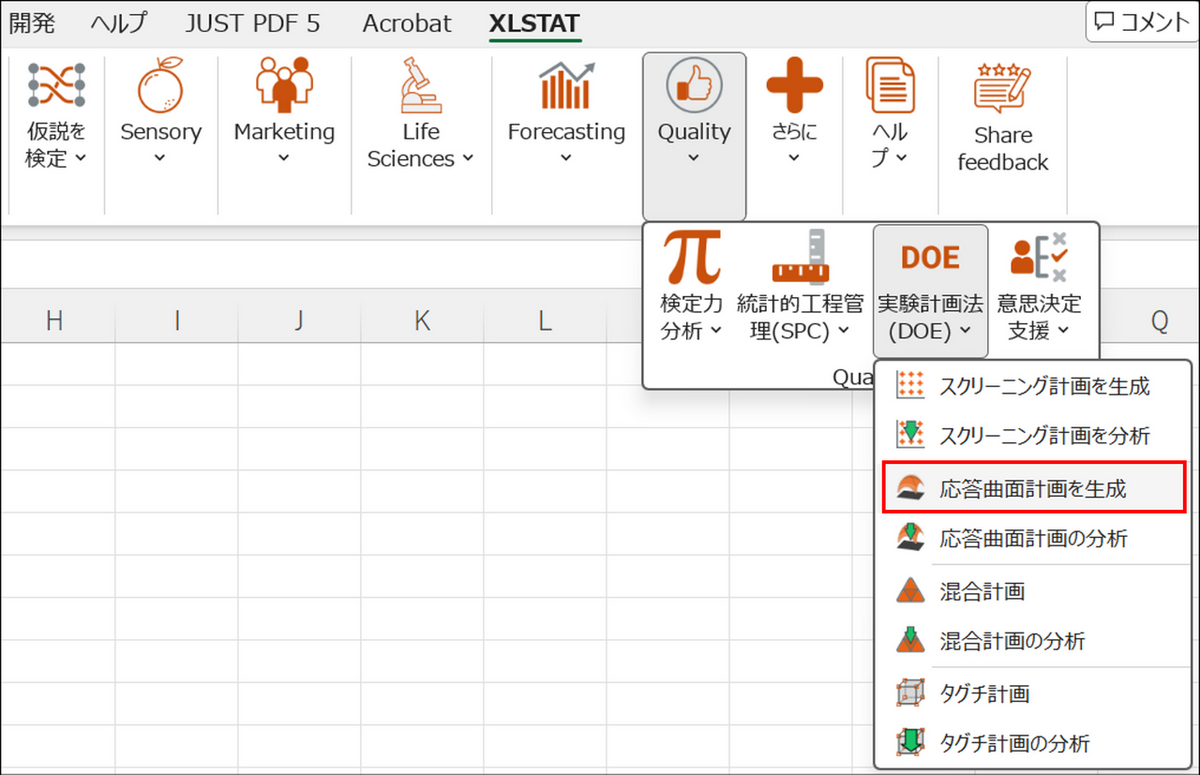Choose 混合計画 menu entry
Viewport: 1200px width, 775px height.
click(x=1034, y=591)
